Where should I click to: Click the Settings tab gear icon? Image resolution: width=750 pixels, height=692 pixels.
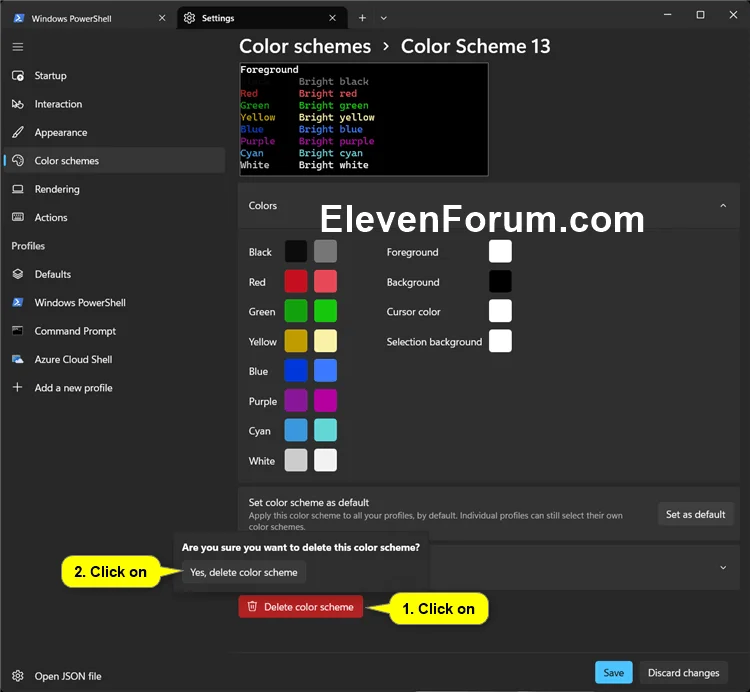pos(189,18)
